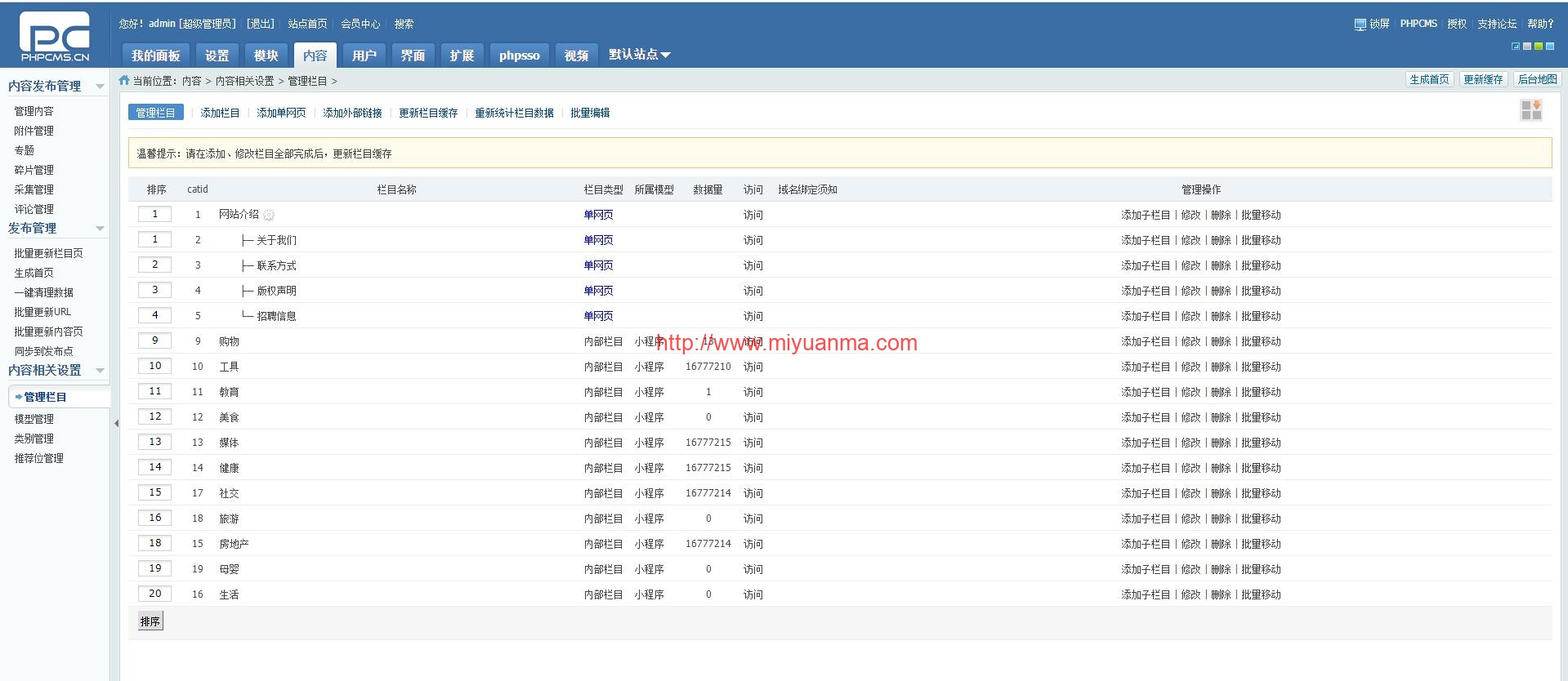Open 附件管理 in the sidebar

tap(34, 131)
